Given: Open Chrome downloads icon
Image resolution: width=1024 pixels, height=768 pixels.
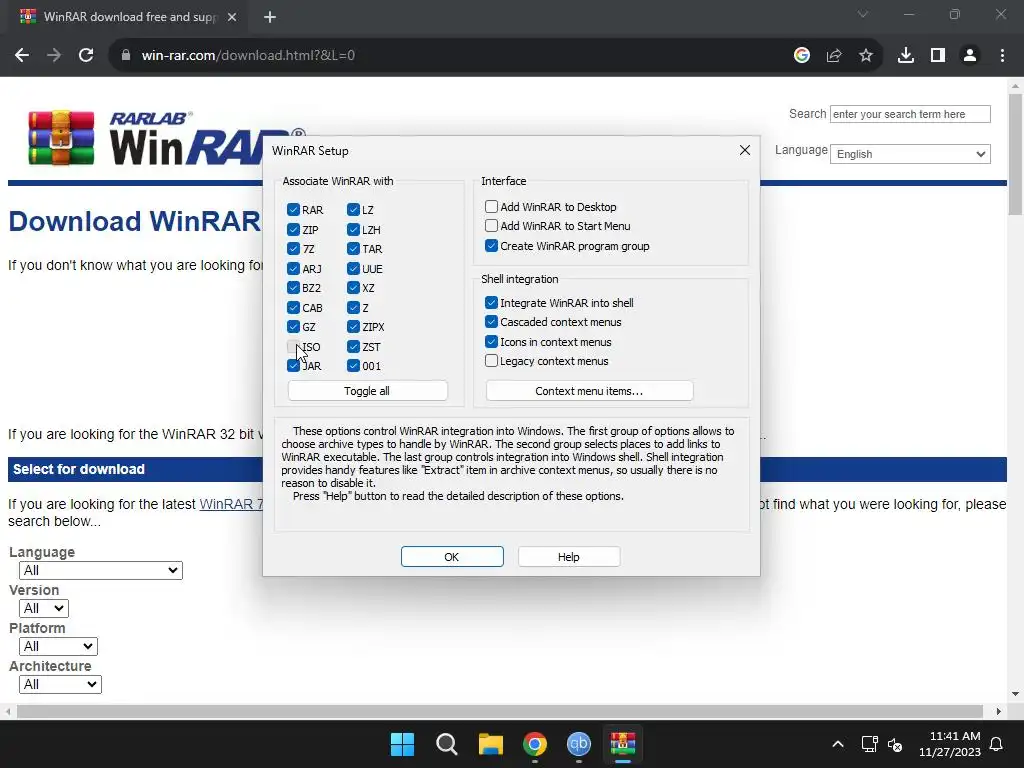Looking at the screenshot, I should coord(906,56).
